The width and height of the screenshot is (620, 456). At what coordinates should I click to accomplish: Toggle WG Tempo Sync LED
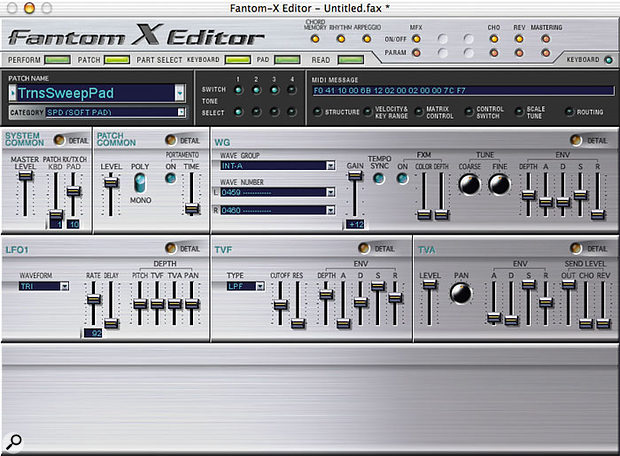point(379,178)
